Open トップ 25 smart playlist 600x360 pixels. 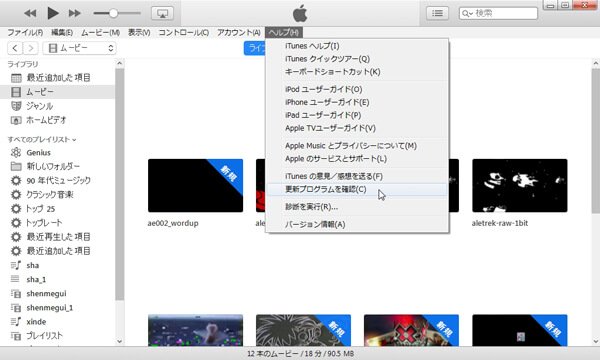57,209
